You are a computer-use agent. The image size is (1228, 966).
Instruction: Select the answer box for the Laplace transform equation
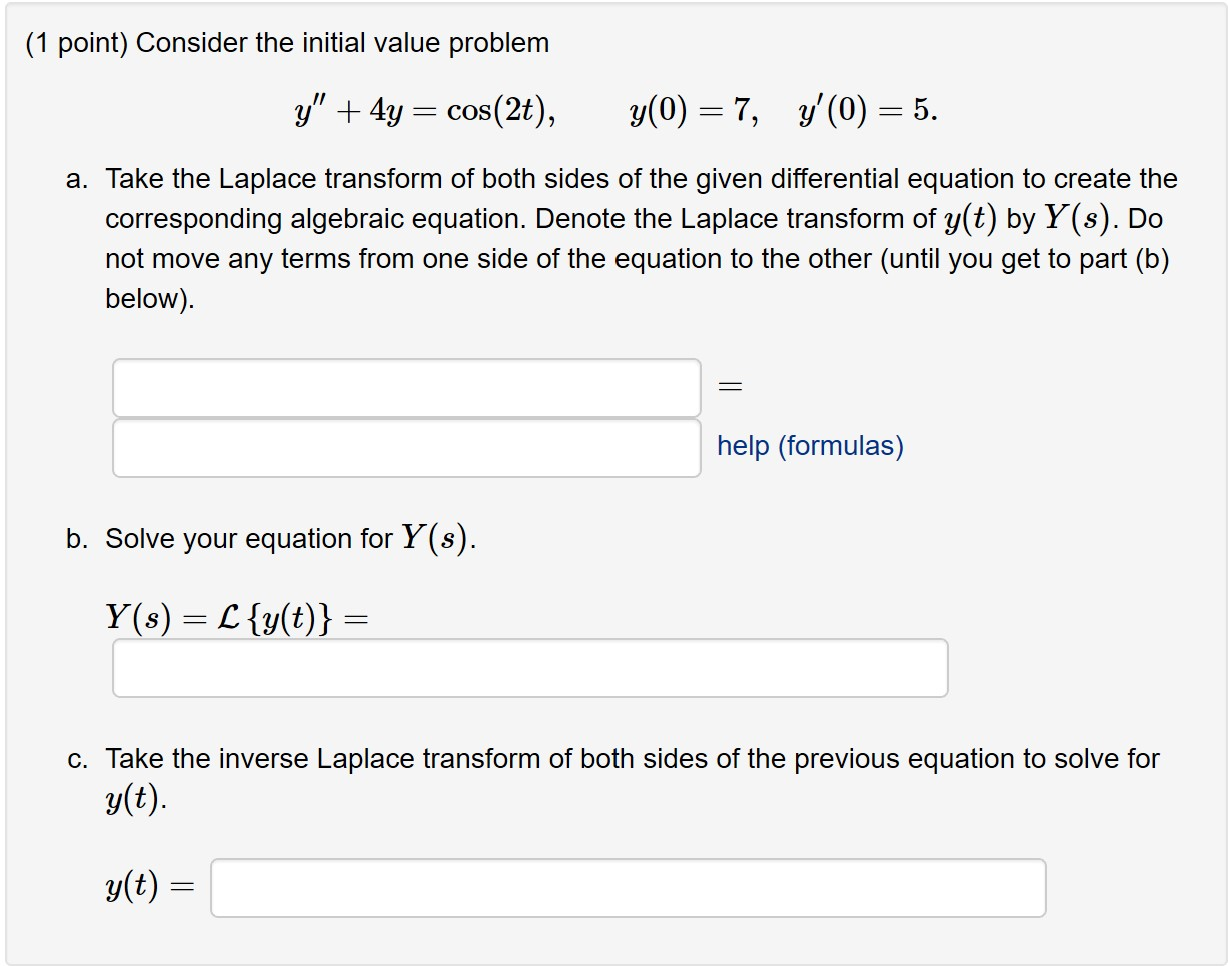pos(407,387)
